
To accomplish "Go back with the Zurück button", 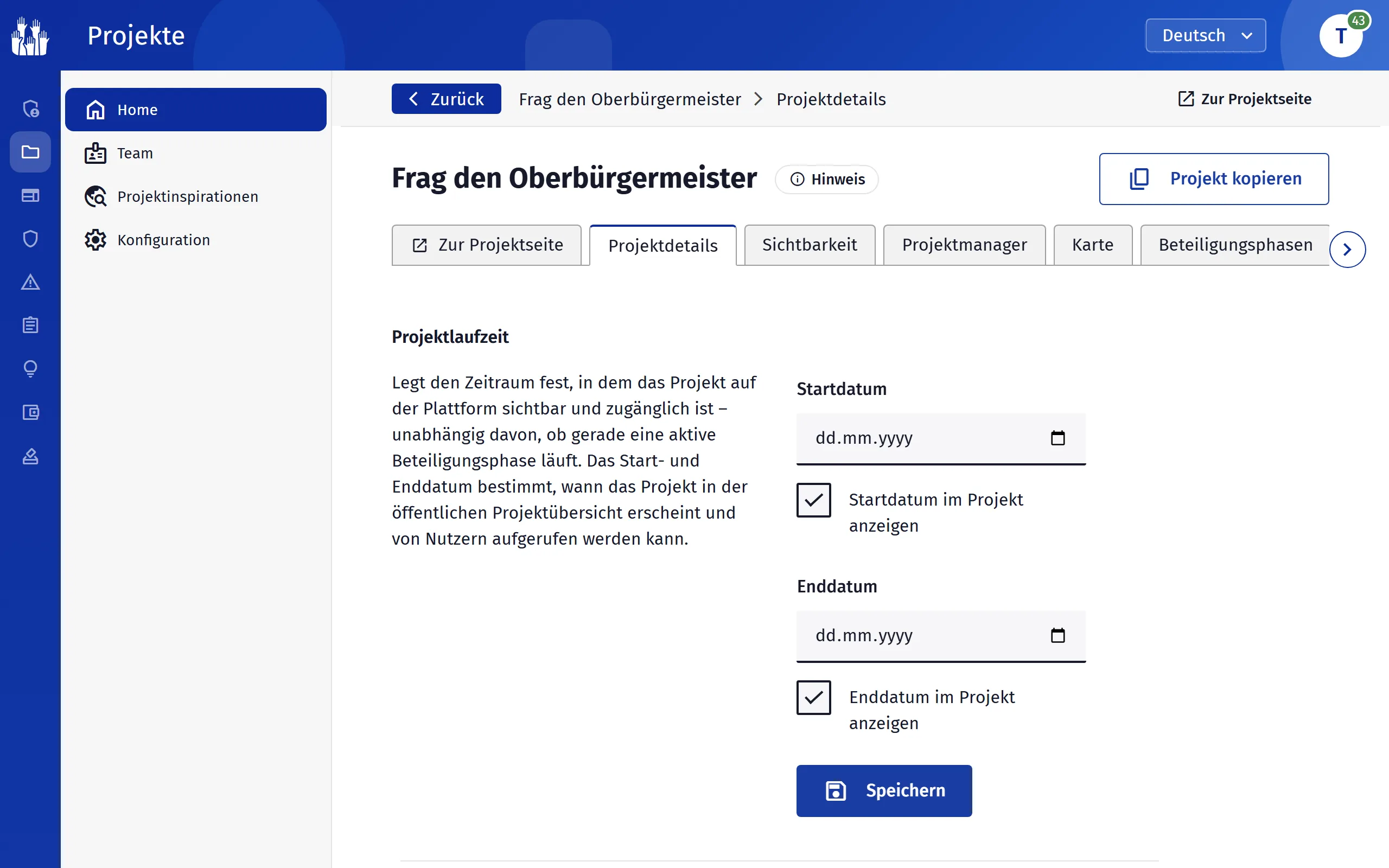I will 446,99.
